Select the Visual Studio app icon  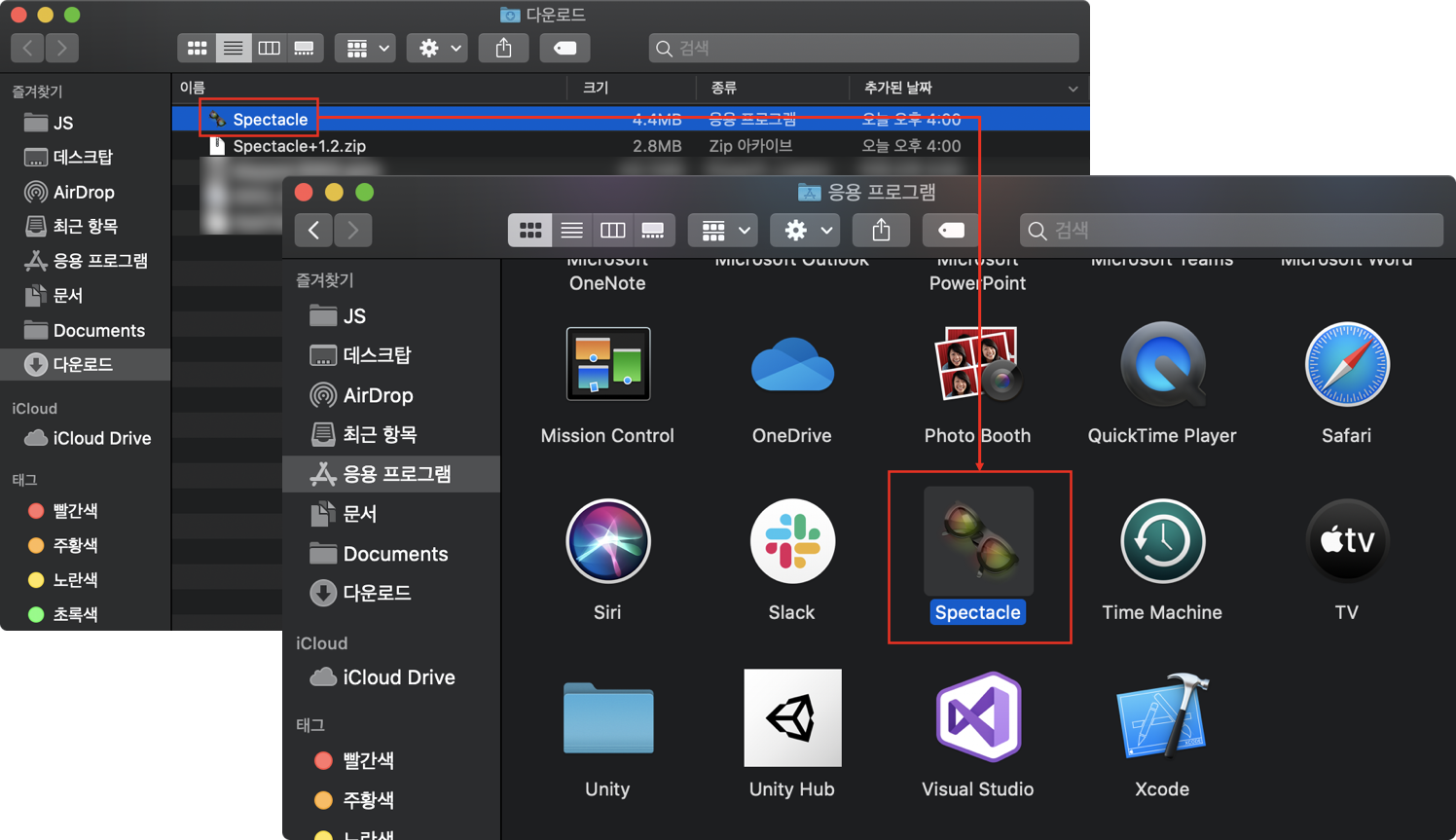(978, 717)
